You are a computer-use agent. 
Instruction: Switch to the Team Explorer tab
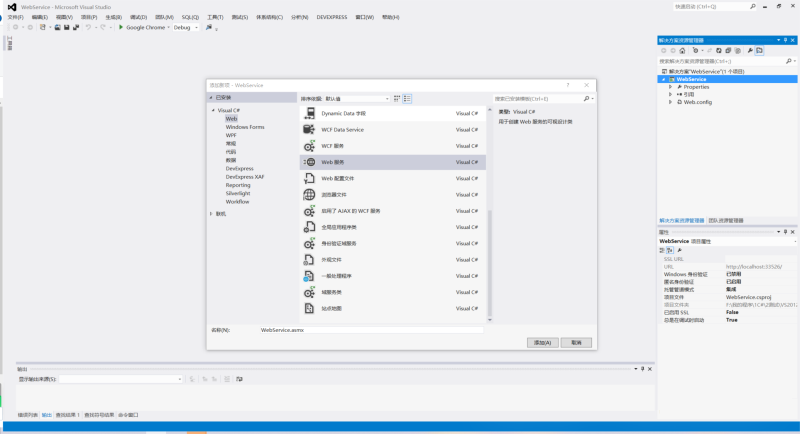click(726, 221)
